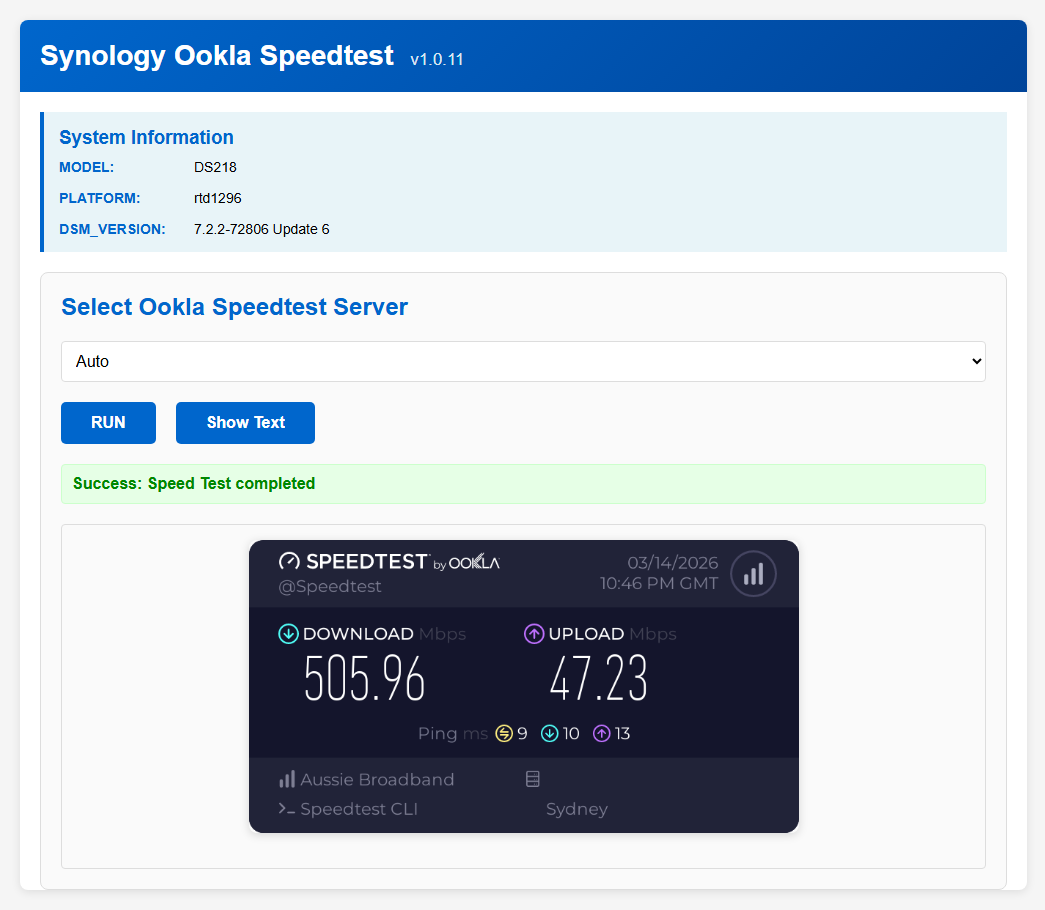This screenshot has height=910, width=1045.
Task: Open the Ookla server selection dropdown
Action: (523, 361)
